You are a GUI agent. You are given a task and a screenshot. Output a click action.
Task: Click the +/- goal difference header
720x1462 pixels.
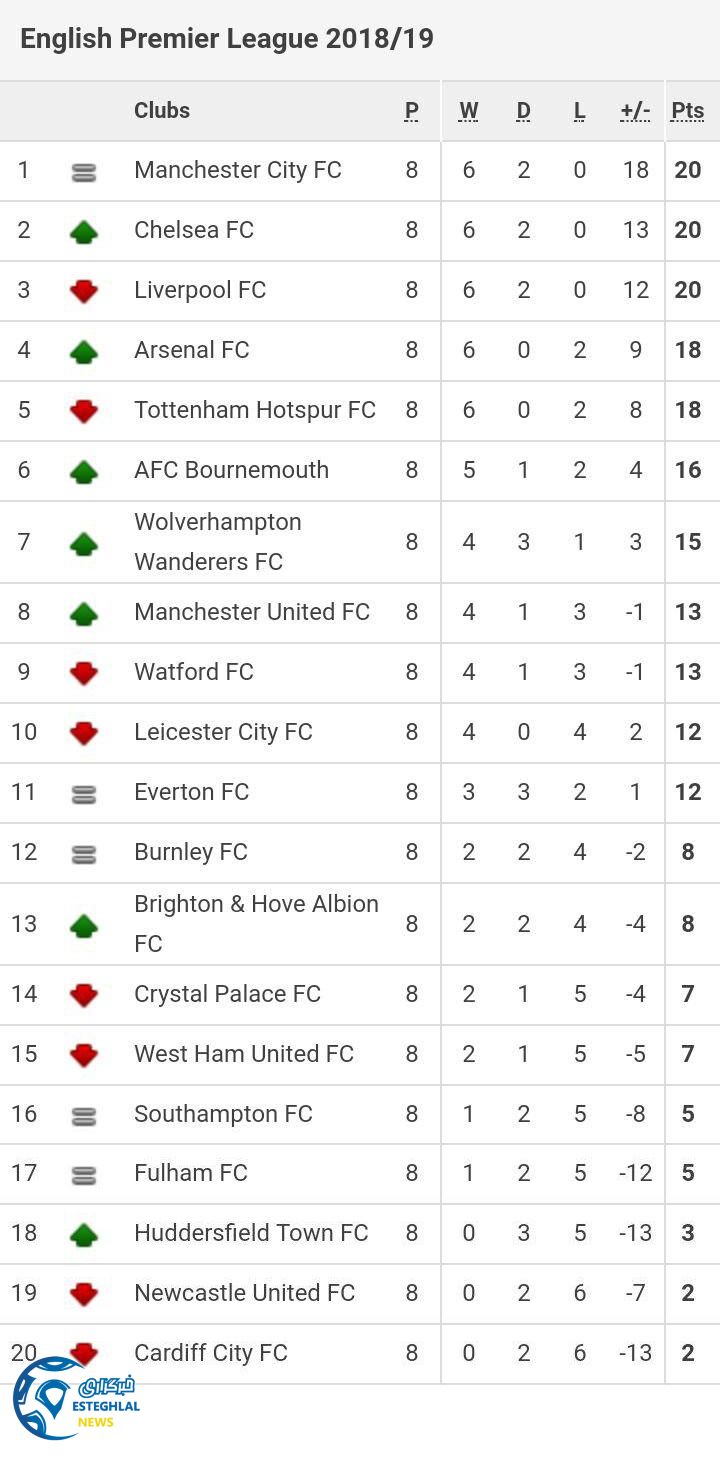635,111
